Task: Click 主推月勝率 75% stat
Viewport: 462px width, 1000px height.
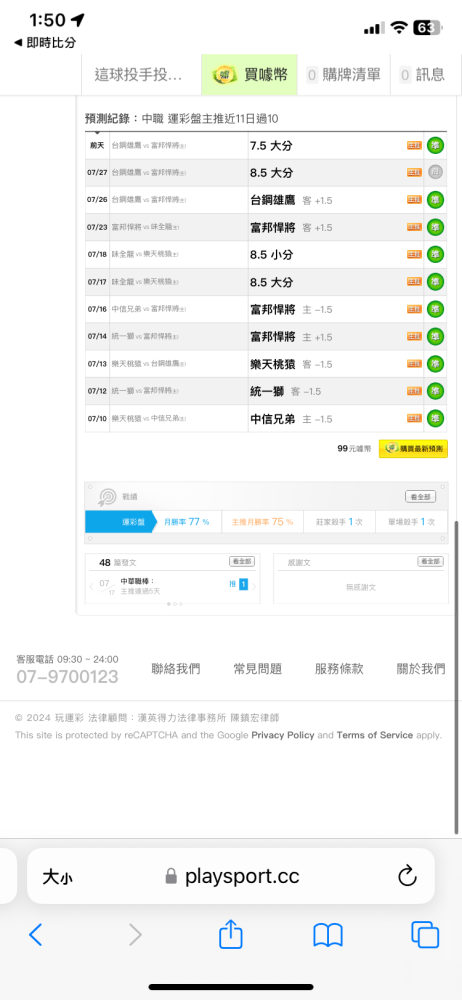Action: click(262, 522)
